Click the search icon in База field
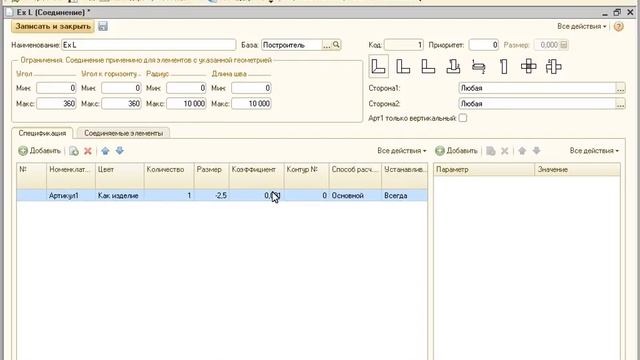 point(336,44)
